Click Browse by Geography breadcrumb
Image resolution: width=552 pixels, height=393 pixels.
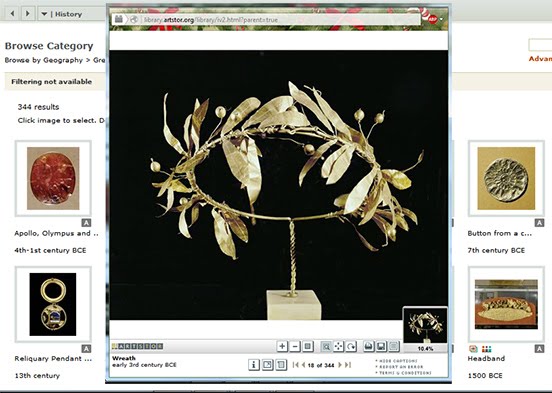(x=44, y=60)
